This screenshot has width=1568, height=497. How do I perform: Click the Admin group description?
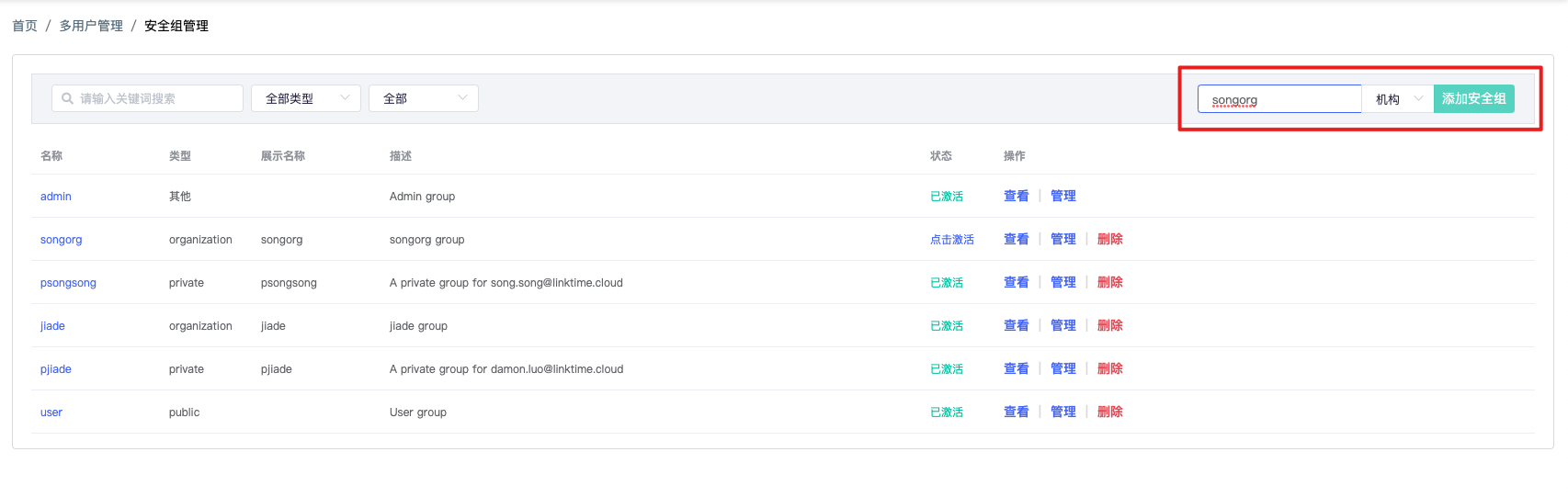pos(423,197)
